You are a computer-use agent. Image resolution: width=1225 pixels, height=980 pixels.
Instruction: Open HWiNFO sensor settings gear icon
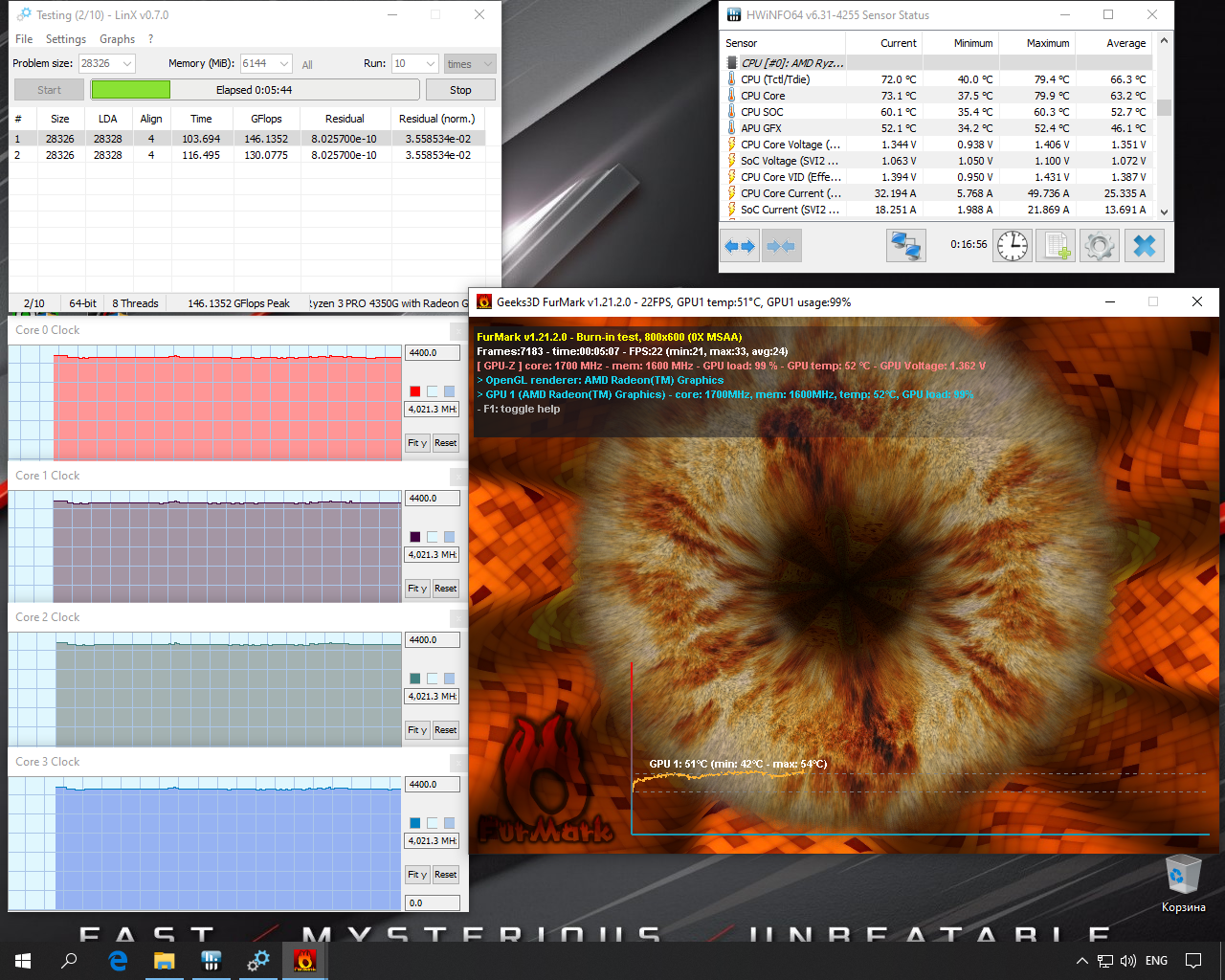click(x=1100, y=246)
